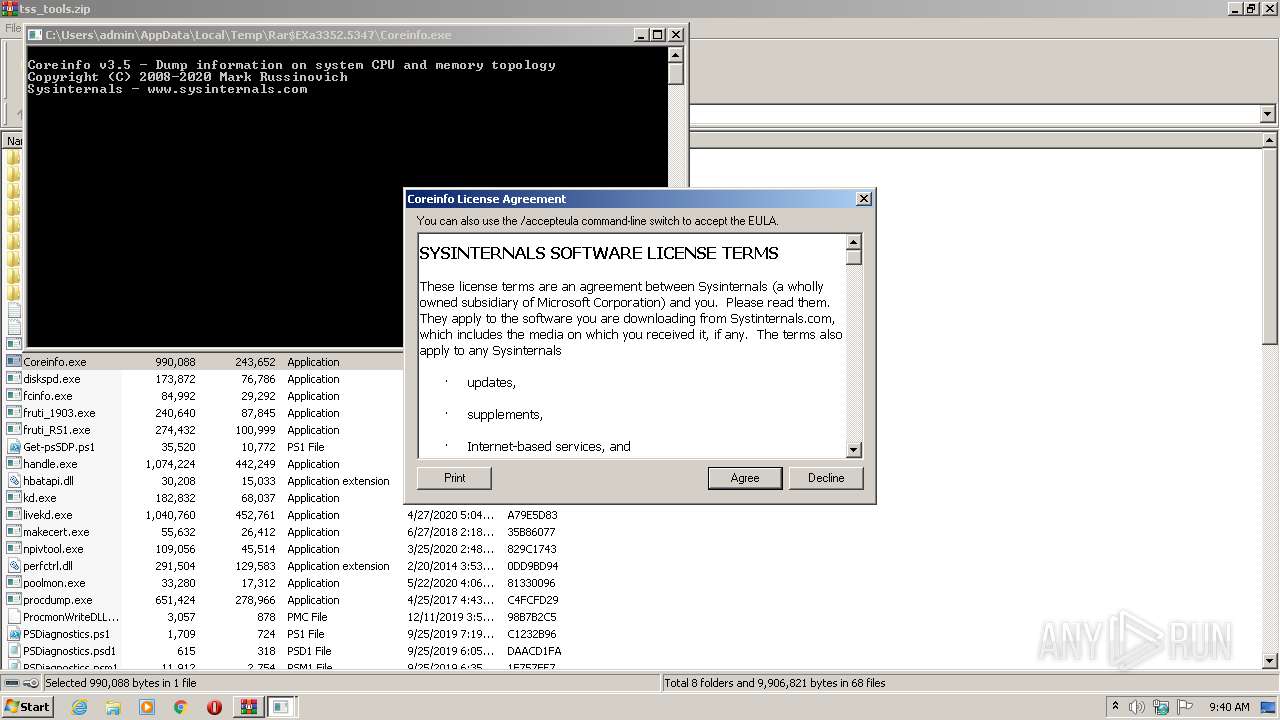1280x720 pixels.
Task: Click the 9:40 AM clock
Action: tap(1229, 707)
